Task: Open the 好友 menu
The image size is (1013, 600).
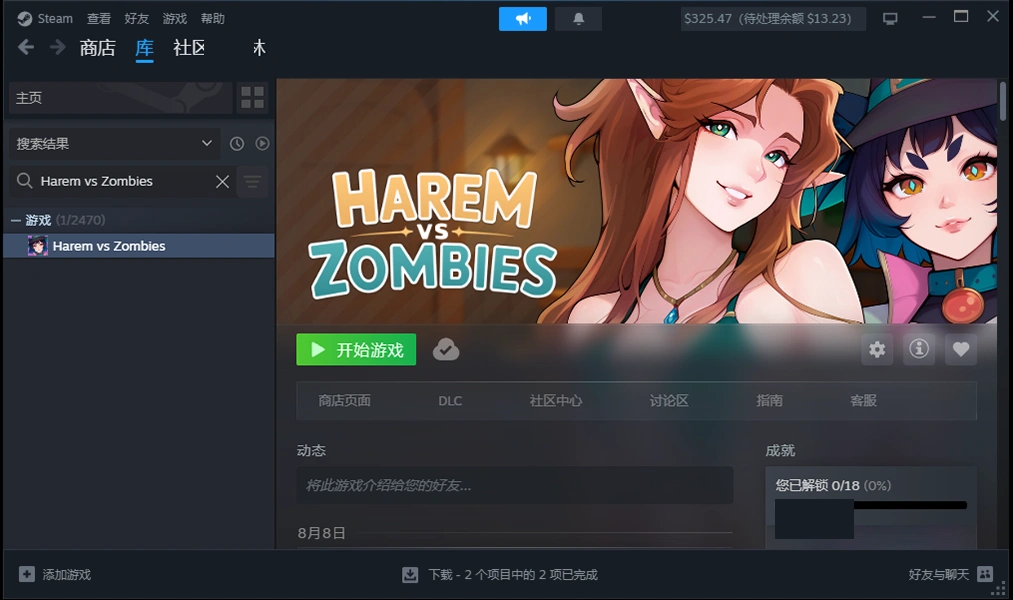Action: click(136, 19)
